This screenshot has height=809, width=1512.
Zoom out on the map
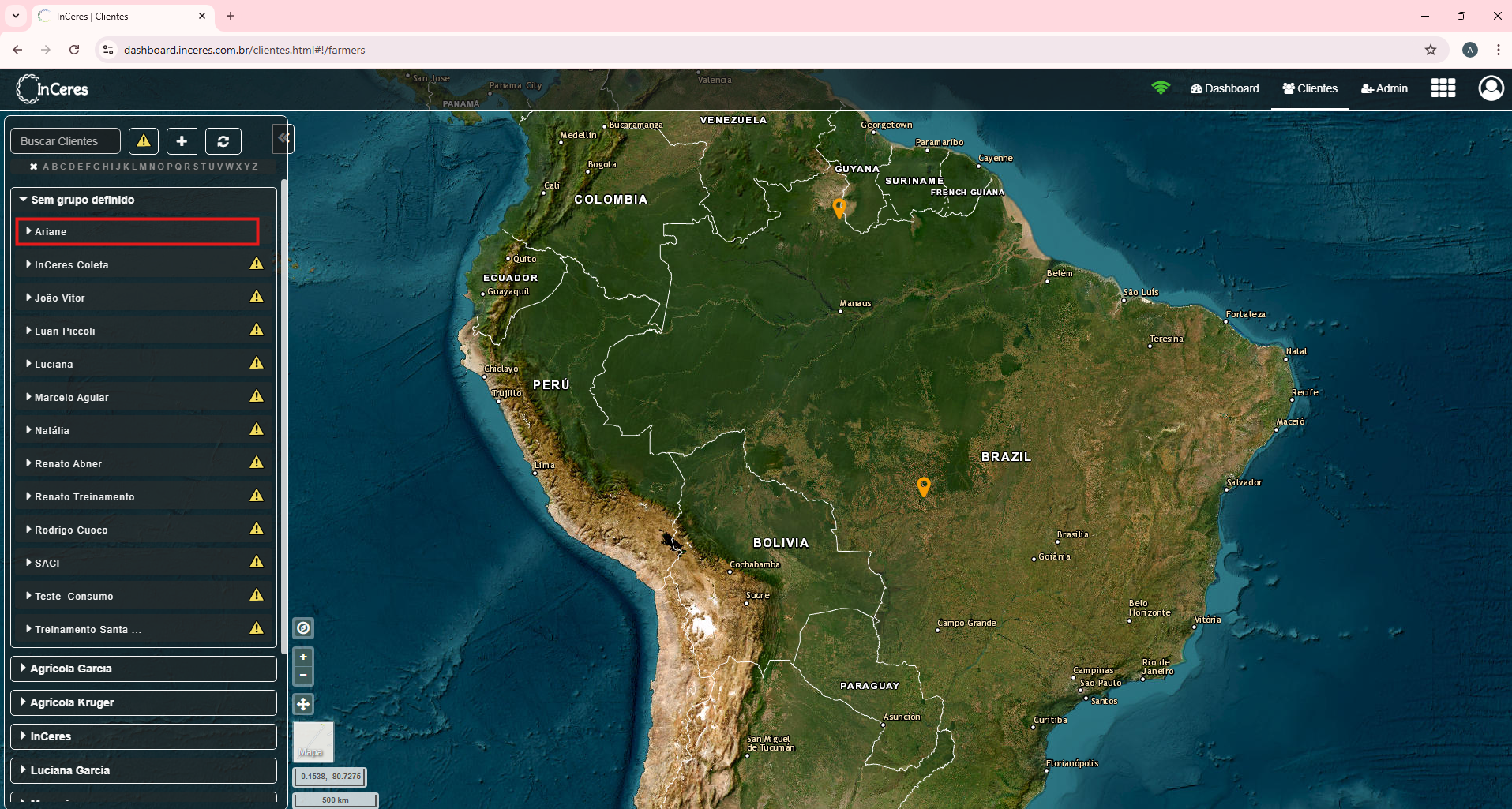click(303, 676)
